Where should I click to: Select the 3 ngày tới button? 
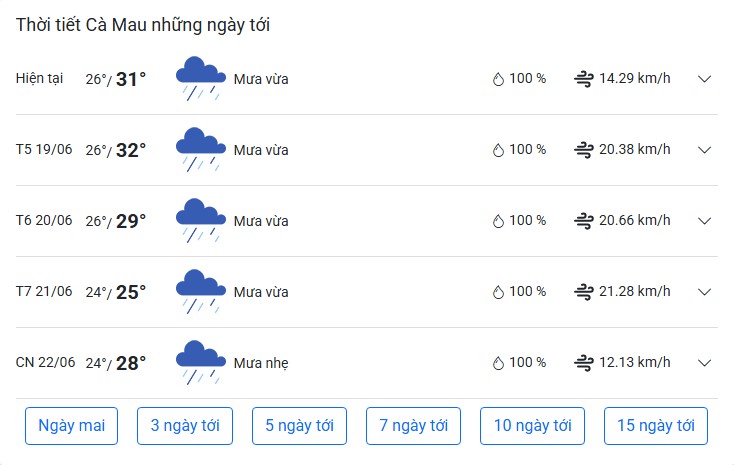pyautogui.click(x=185, y=426)
